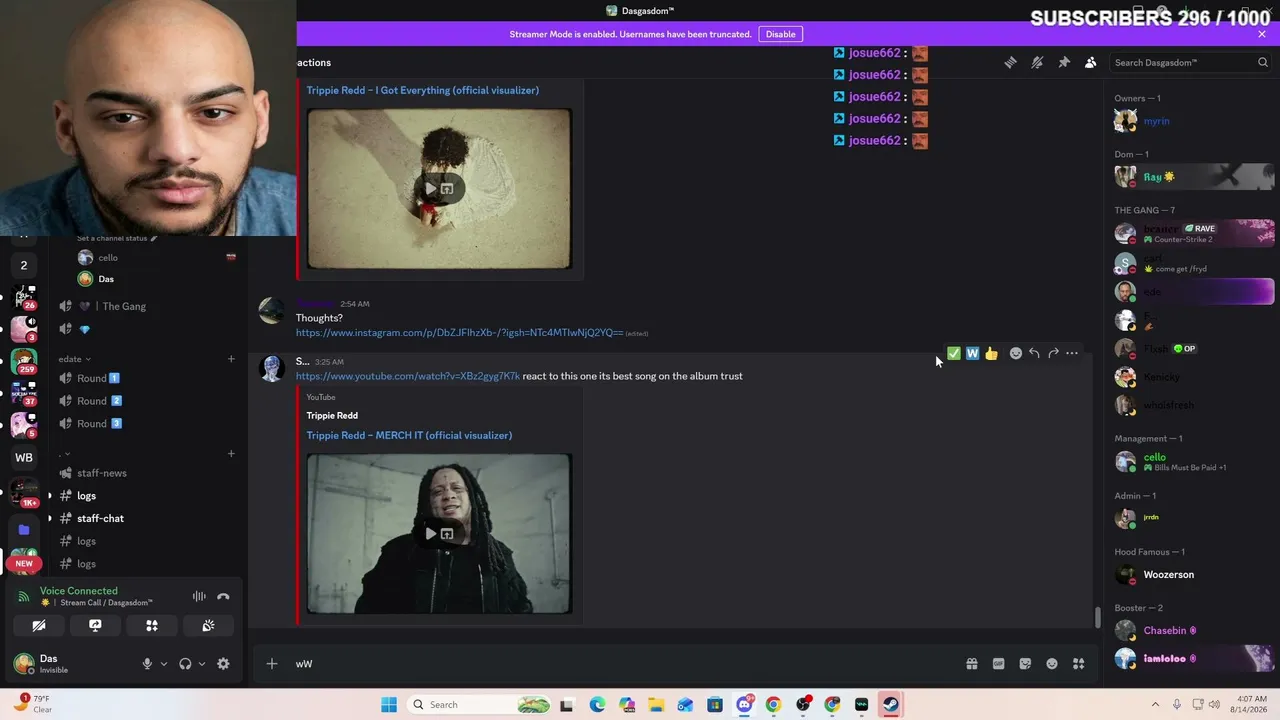Open Windows Start menu
The height and width of the screenshot is (720, 1280).
tap(389, 705)
